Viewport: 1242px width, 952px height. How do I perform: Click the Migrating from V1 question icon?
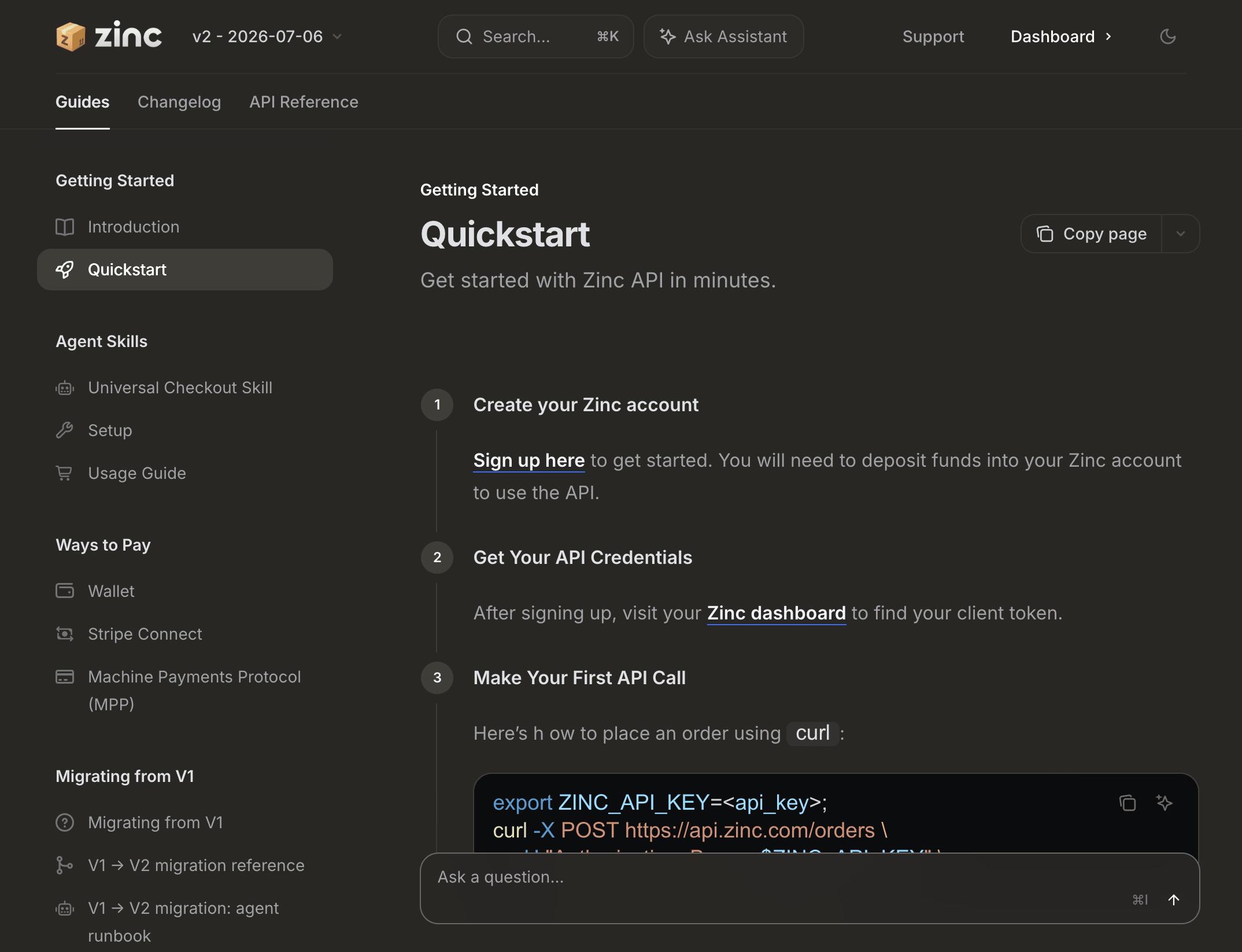point(65,822)
